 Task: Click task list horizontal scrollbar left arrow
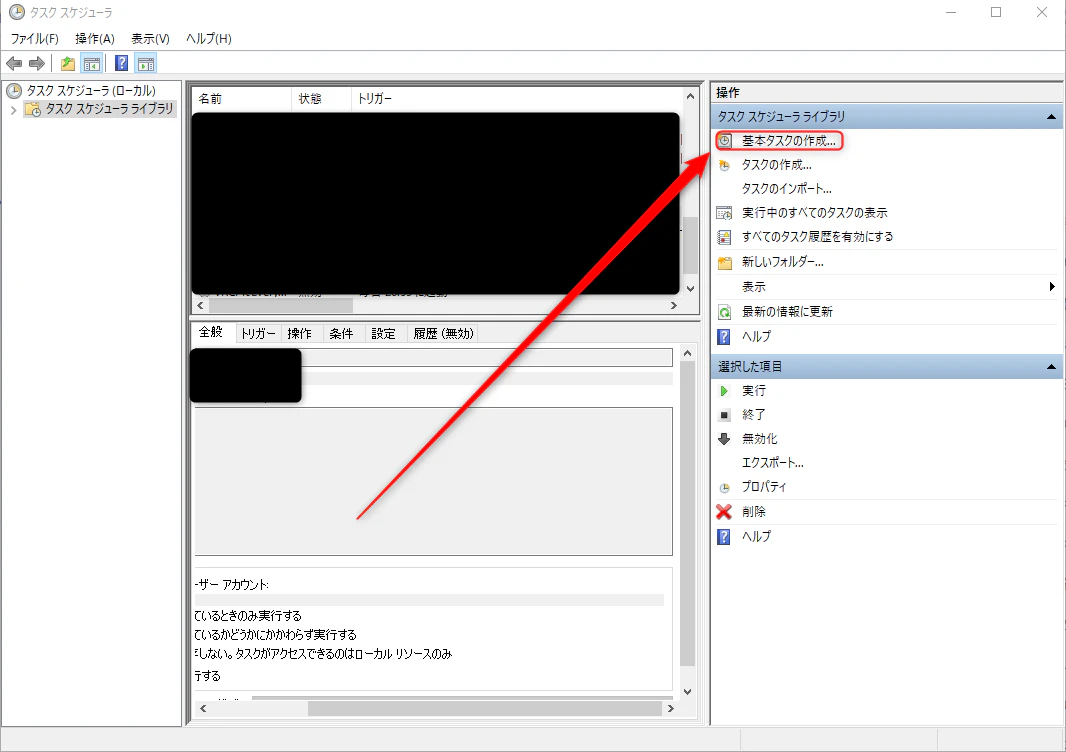point(201,306)
